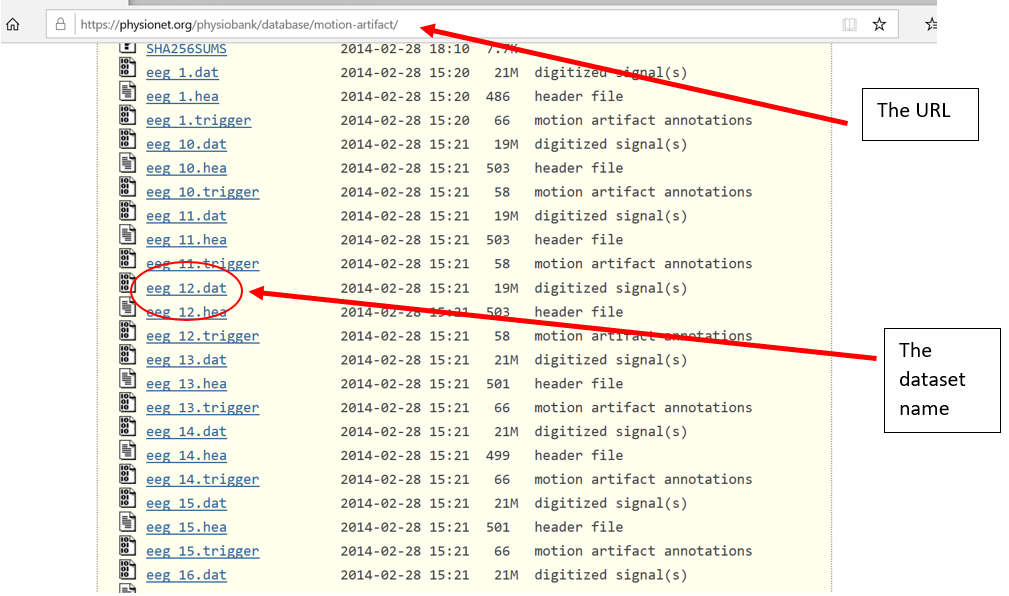Click the physionet.org URL address field
Screen dimensions: 1009x596
pos(450,24)
